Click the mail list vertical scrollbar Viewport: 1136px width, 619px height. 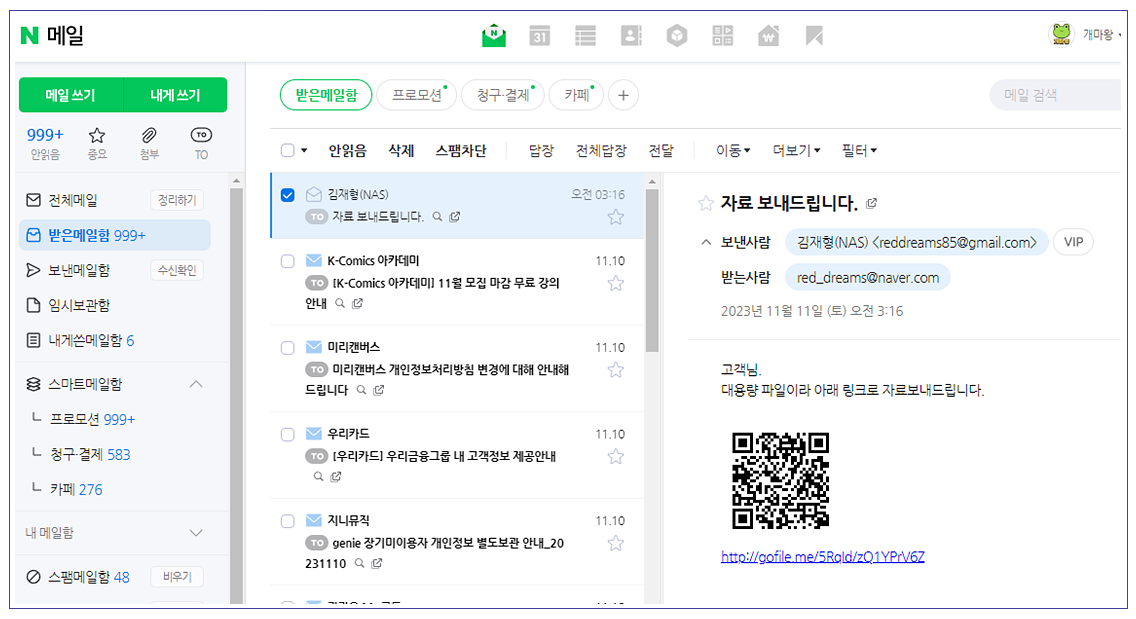point(652,270)
